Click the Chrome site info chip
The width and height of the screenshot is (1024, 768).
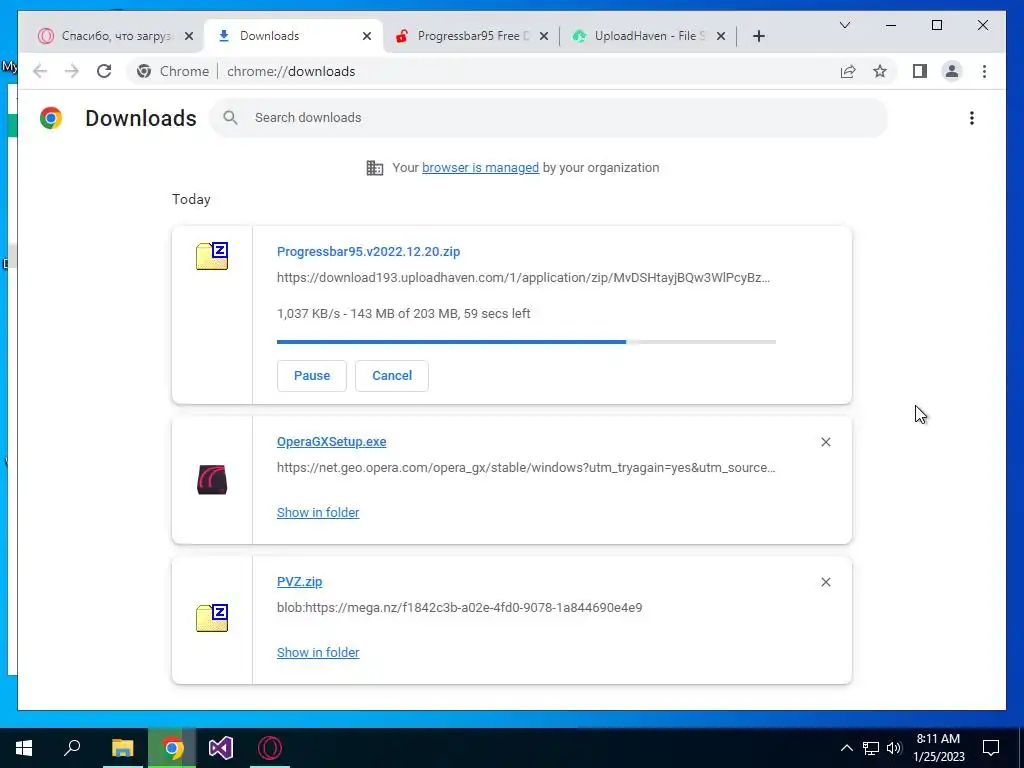pos(174,71)
